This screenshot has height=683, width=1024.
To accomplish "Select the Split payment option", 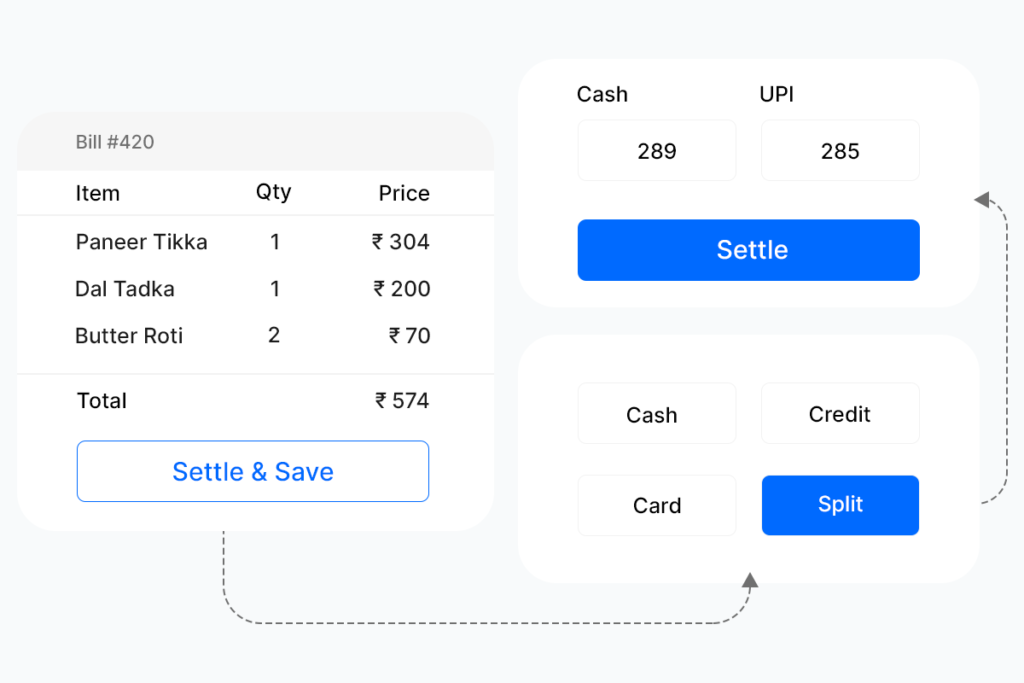I will pyautogui.click(x=840, y=505).
